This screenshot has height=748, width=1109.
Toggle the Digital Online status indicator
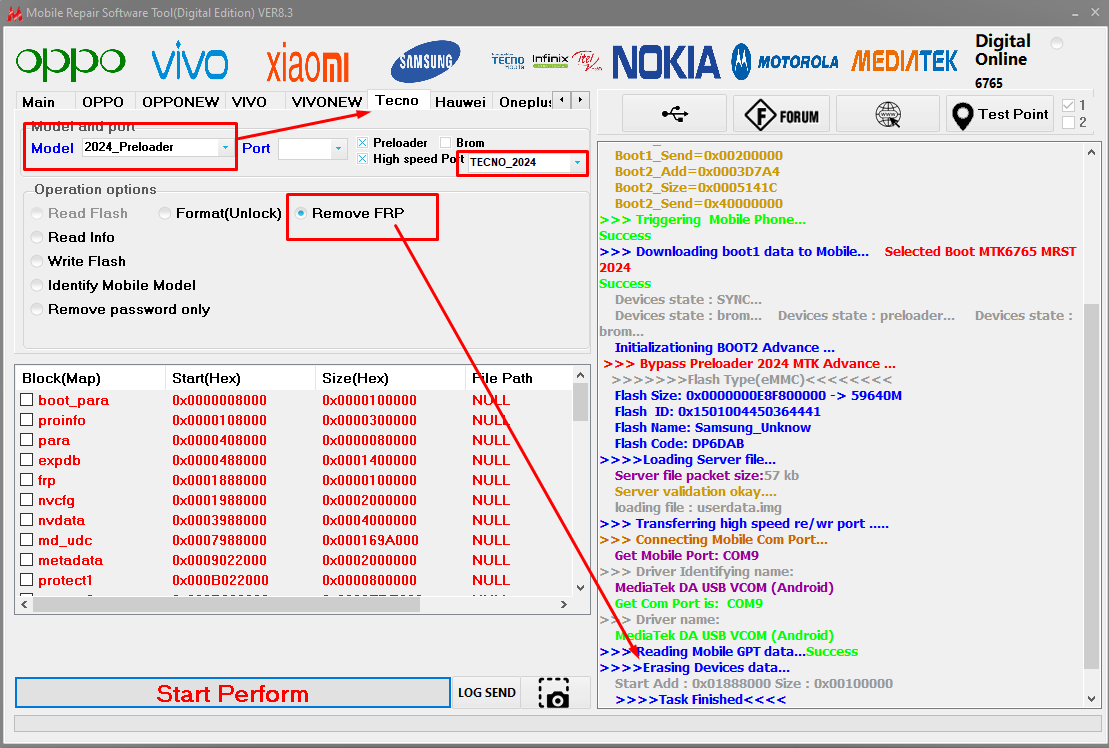1057,43
